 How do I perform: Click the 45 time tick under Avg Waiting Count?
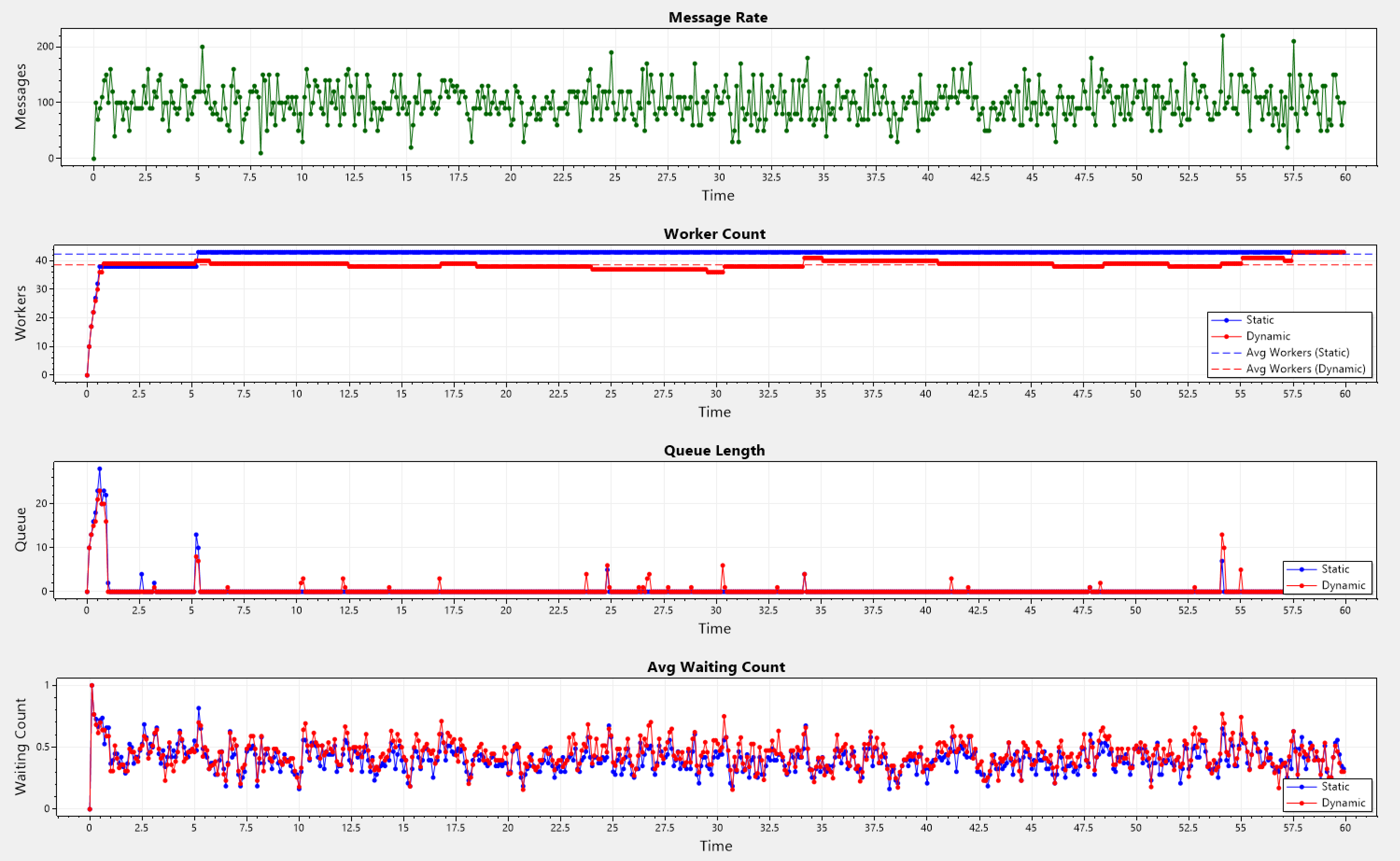(x=1031, y=827)
